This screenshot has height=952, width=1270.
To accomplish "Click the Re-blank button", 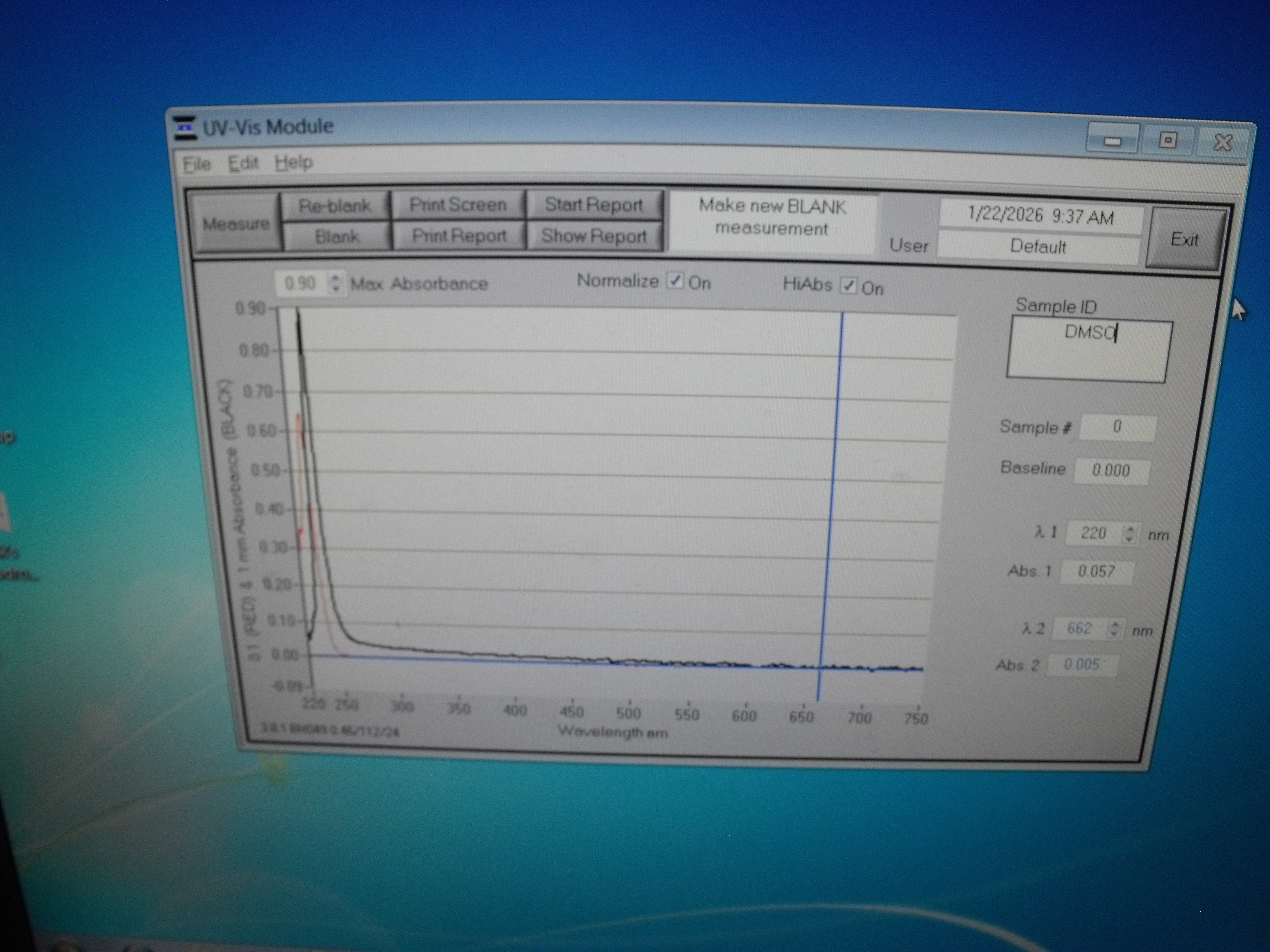I will click(x=335, y=205).
